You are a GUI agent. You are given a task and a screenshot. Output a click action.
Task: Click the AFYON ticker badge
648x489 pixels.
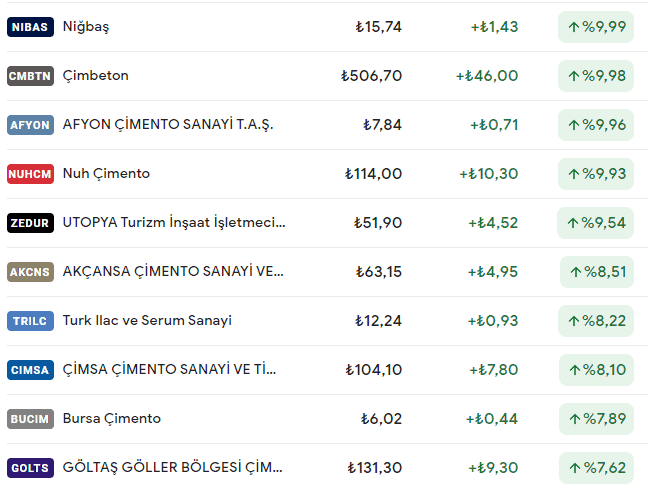point(30,125)
